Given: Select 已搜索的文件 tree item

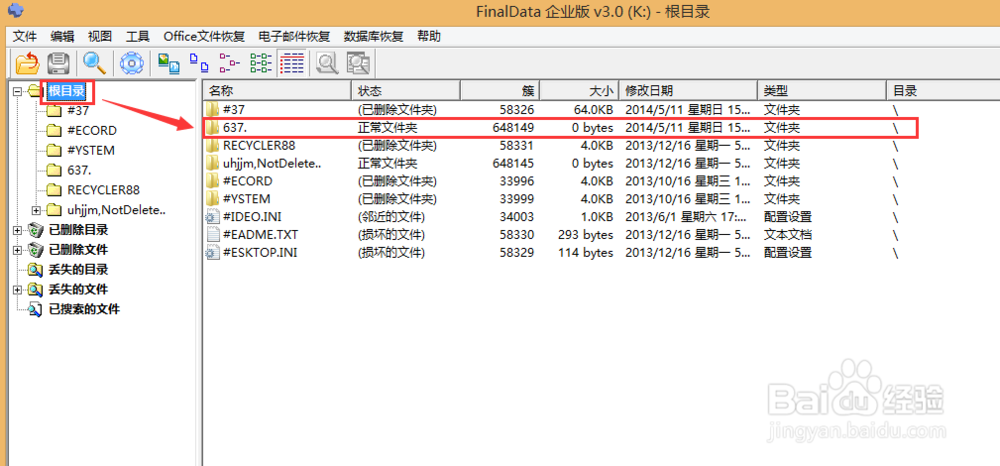Looking at the screenshot, I should (84, 309).
